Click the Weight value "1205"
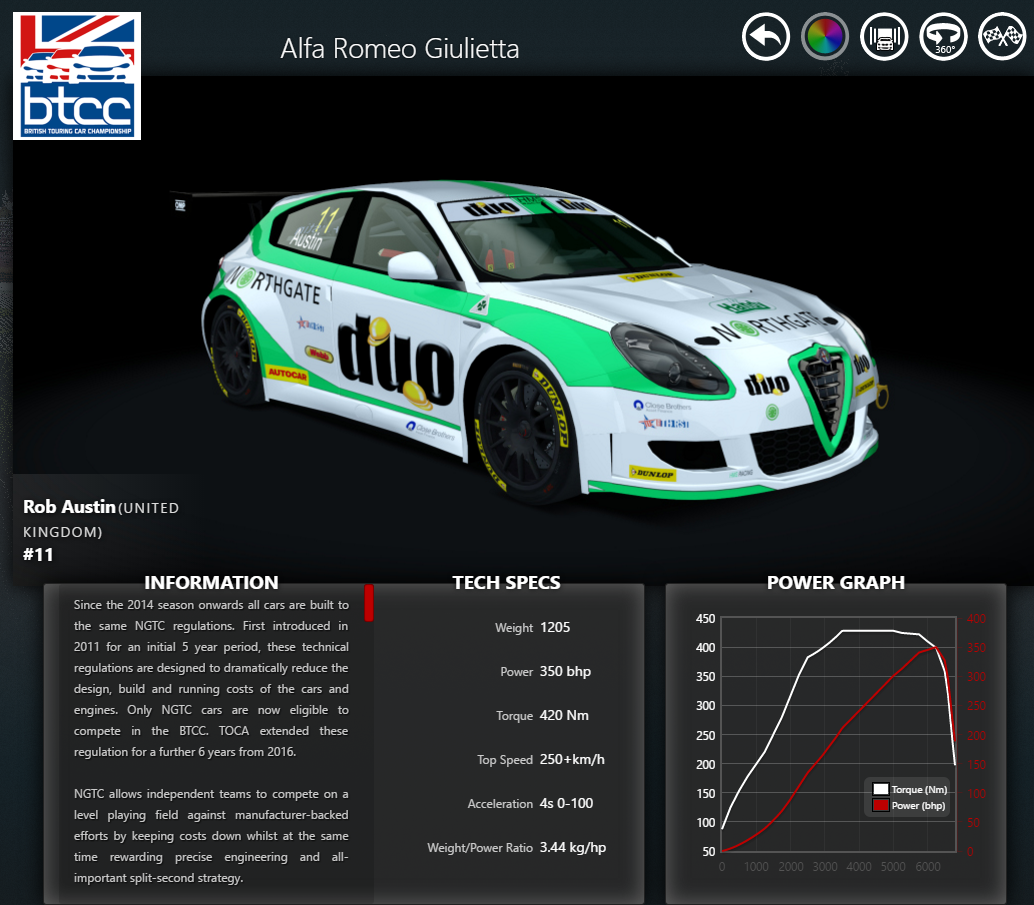The width and height of the screenshot is (1034, 905). coord(555,627)
